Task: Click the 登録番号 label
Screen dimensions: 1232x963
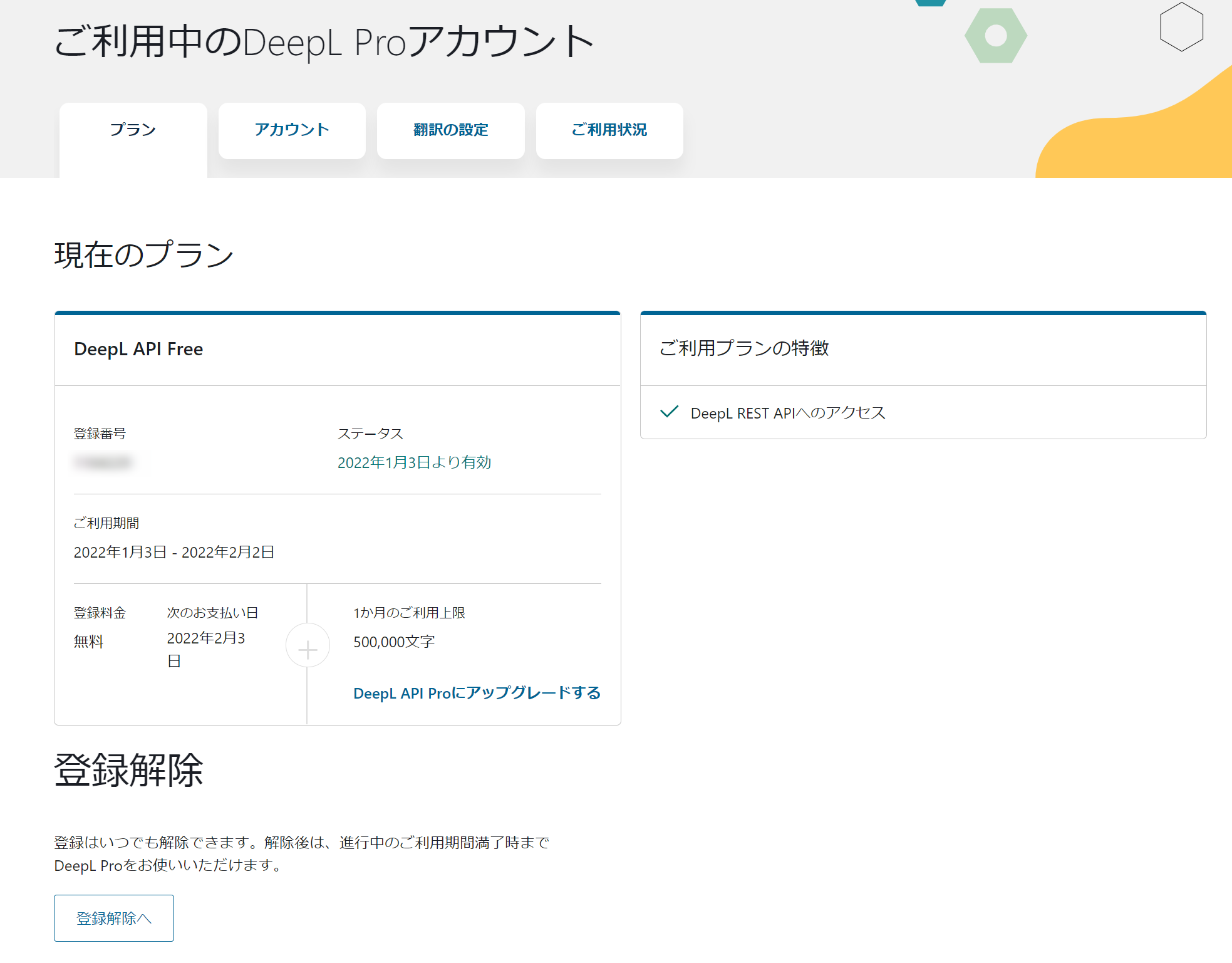Action: click(x=100, y=434)
